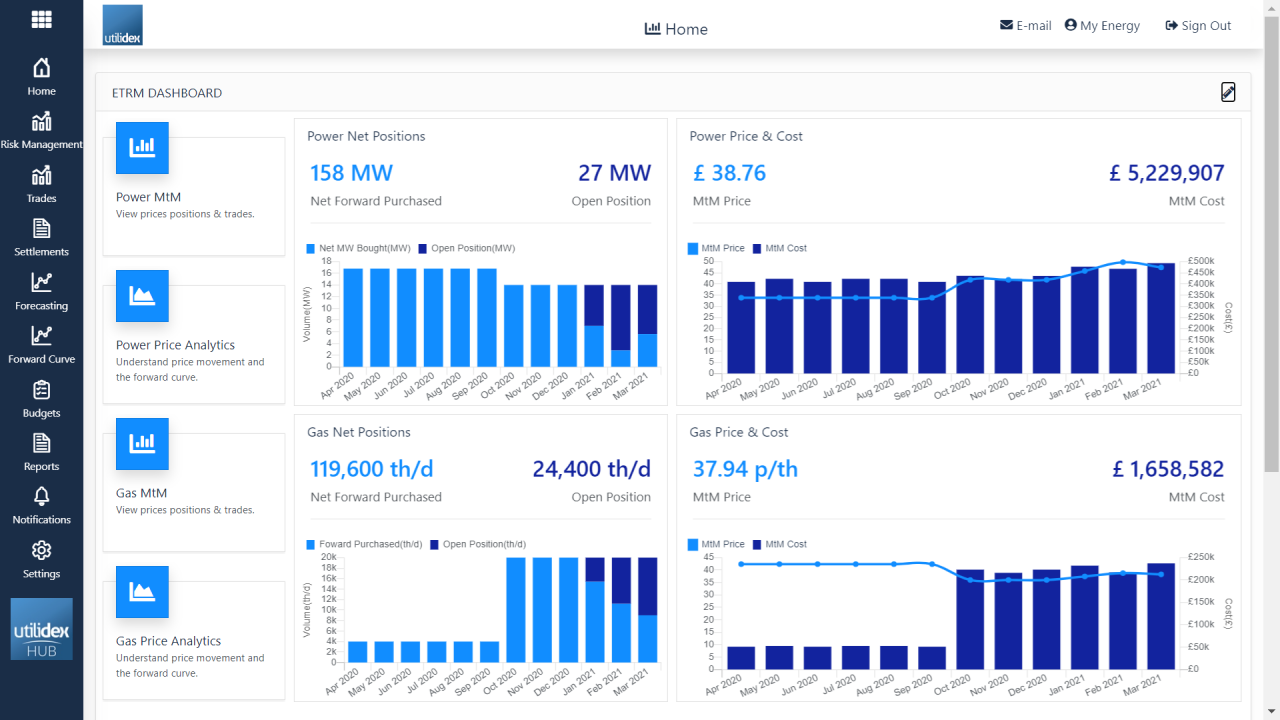Open the Risk Management section in the sidebar
1280x720 pixels.
[41, 130]
